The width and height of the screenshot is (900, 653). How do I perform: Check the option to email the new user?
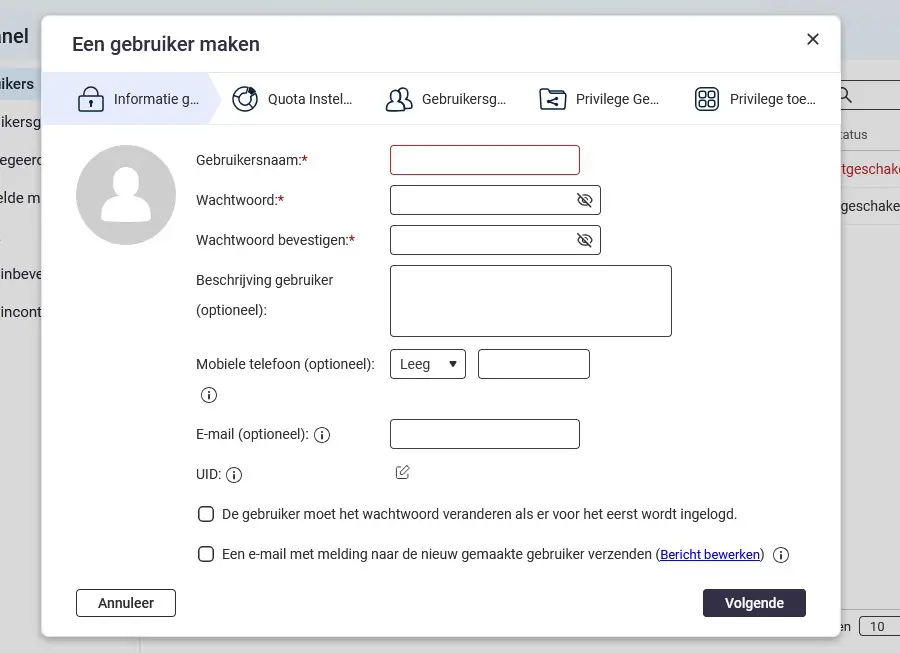[205, 553]
